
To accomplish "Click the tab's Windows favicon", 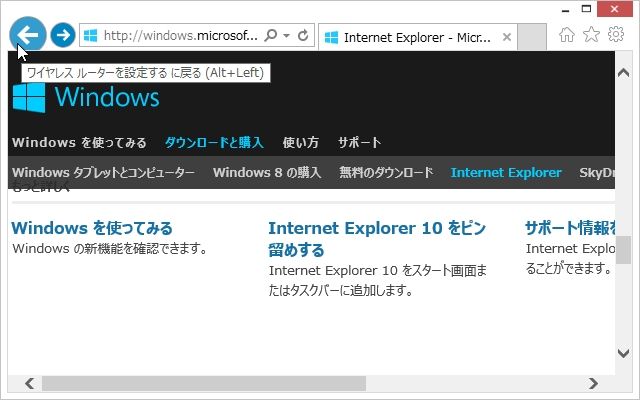I will 331,38.
